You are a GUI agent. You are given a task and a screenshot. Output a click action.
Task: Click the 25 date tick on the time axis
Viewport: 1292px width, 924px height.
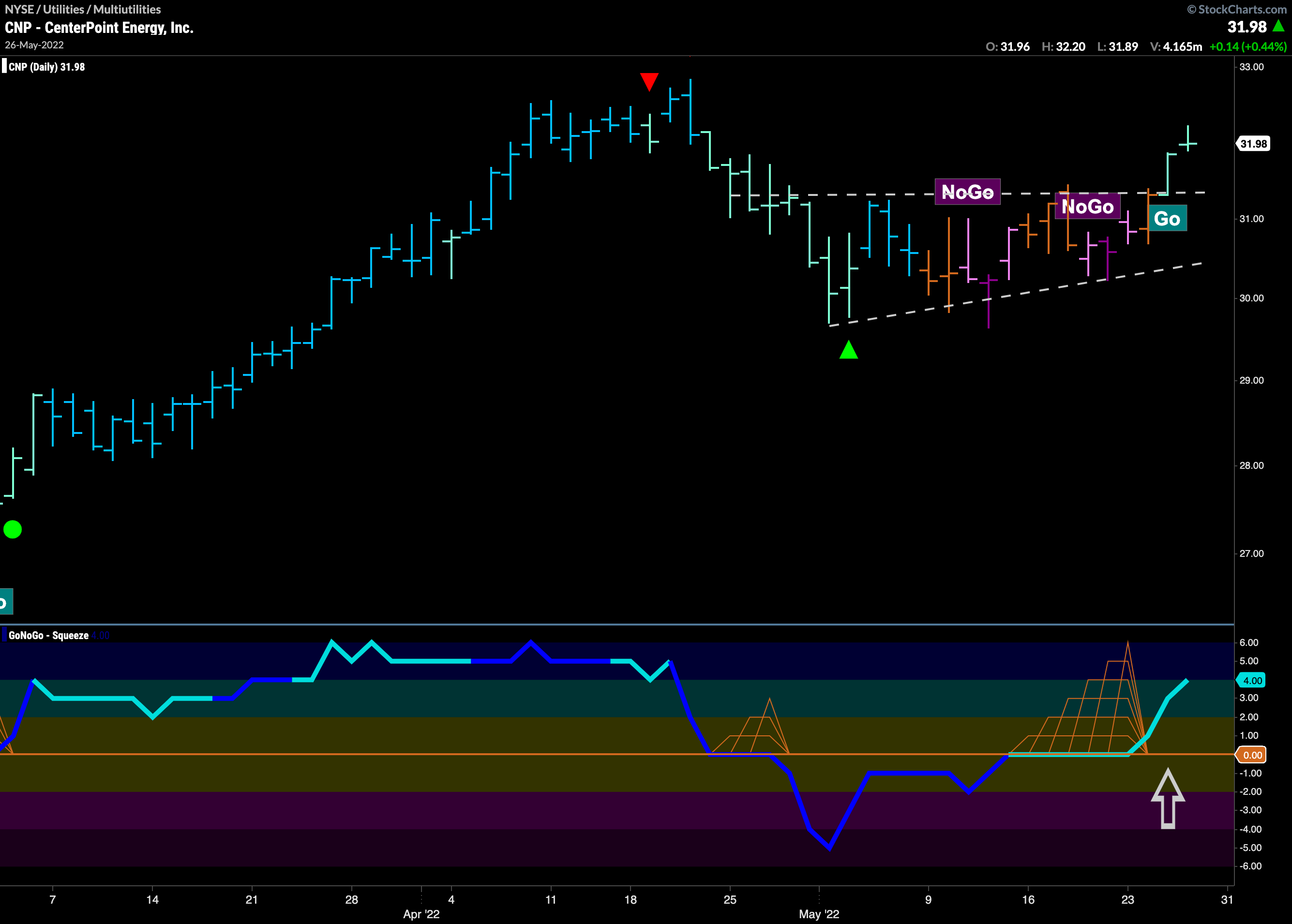[x=730, y=899]
